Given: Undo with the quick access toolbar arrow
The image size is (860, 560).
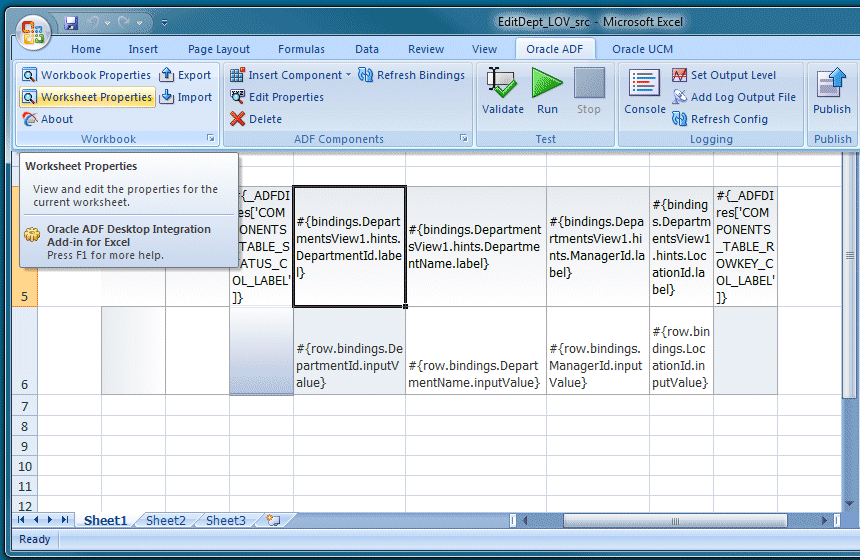Looking at the screenshot, I should pos(94,22).
